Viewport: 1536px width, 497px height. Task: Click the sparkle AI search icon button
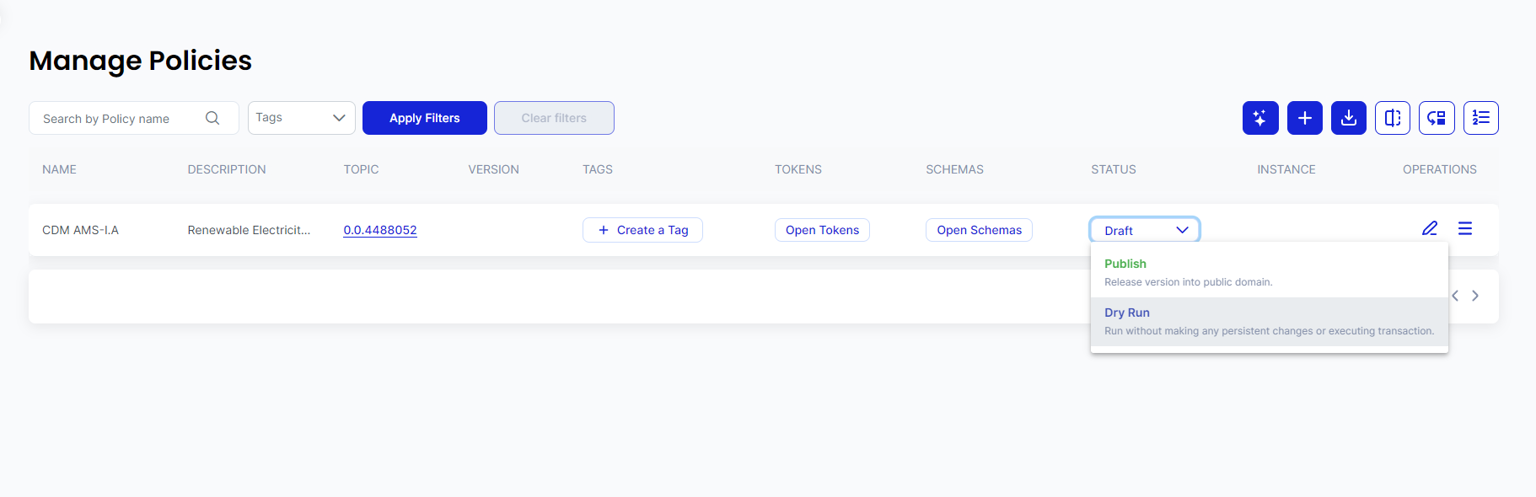tap(1260, 118)
